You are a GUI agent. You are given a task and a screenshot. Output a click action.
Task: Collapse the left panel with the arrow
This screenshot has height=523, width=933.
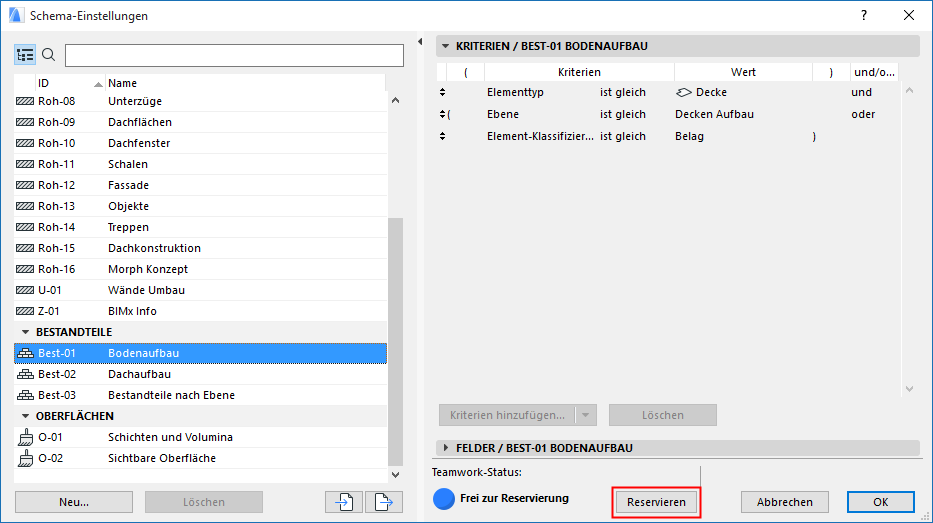pyautogui.click(x=420, y=42)
